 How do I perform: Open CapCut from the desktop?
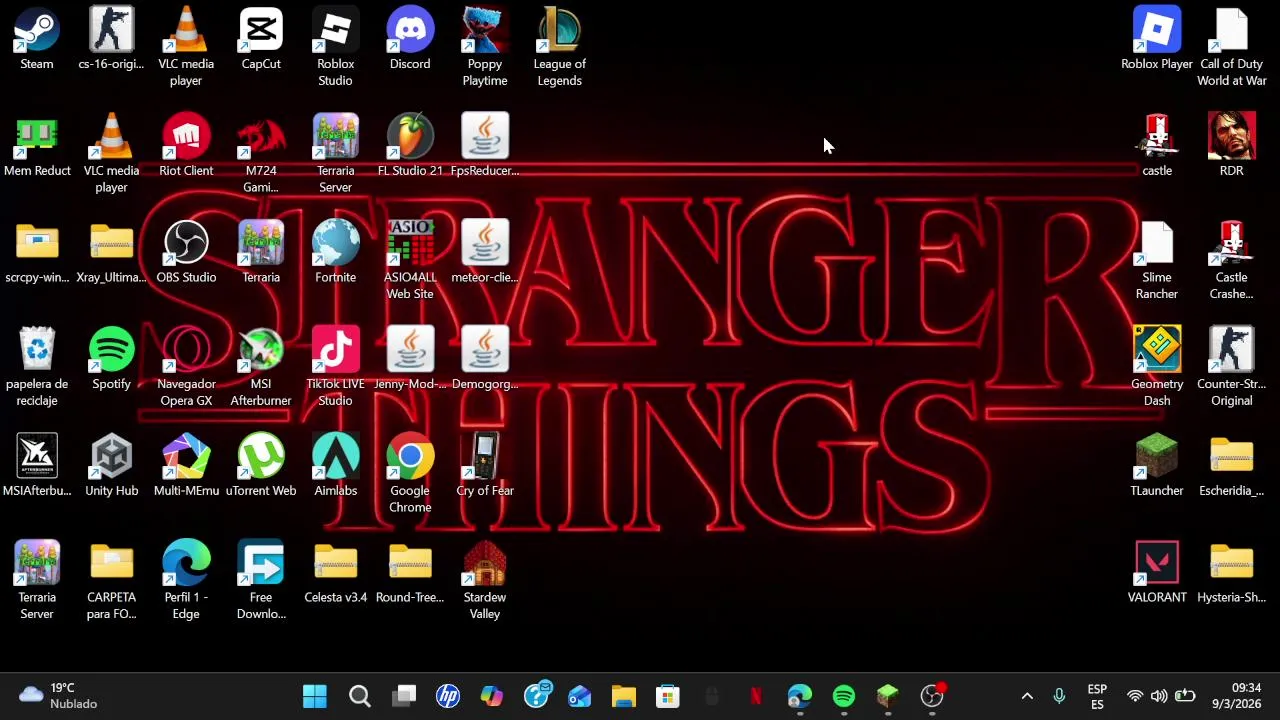[261, 40]
